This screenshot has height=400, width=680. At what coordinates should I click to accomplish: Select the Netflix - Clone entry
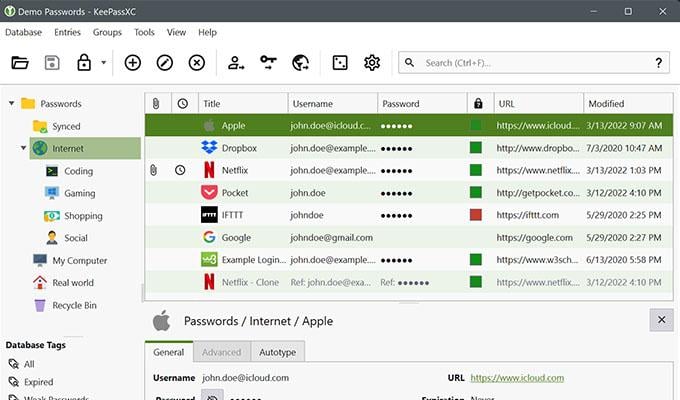pos(409,282)
